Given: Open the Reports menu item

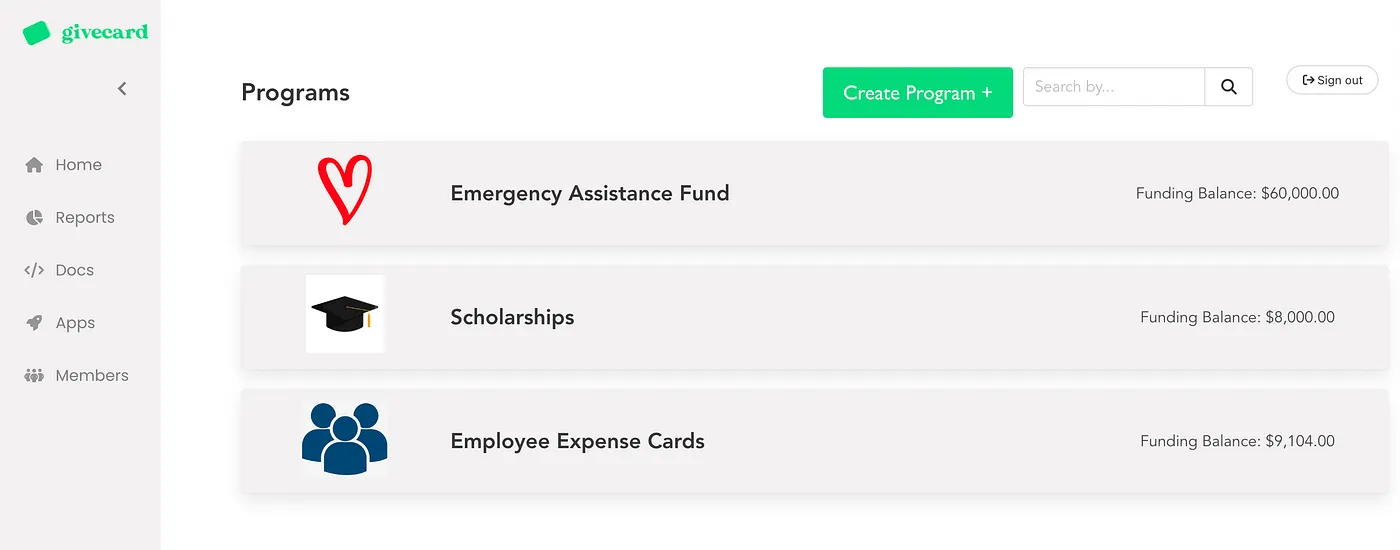Looking at the screenshot, I should pyautogui.click(x=85, y=218).
